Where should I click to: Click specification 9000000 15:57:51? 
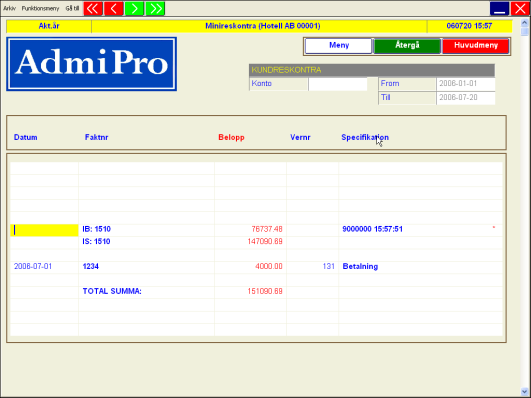pyautogui.click(x=373, y=229)
